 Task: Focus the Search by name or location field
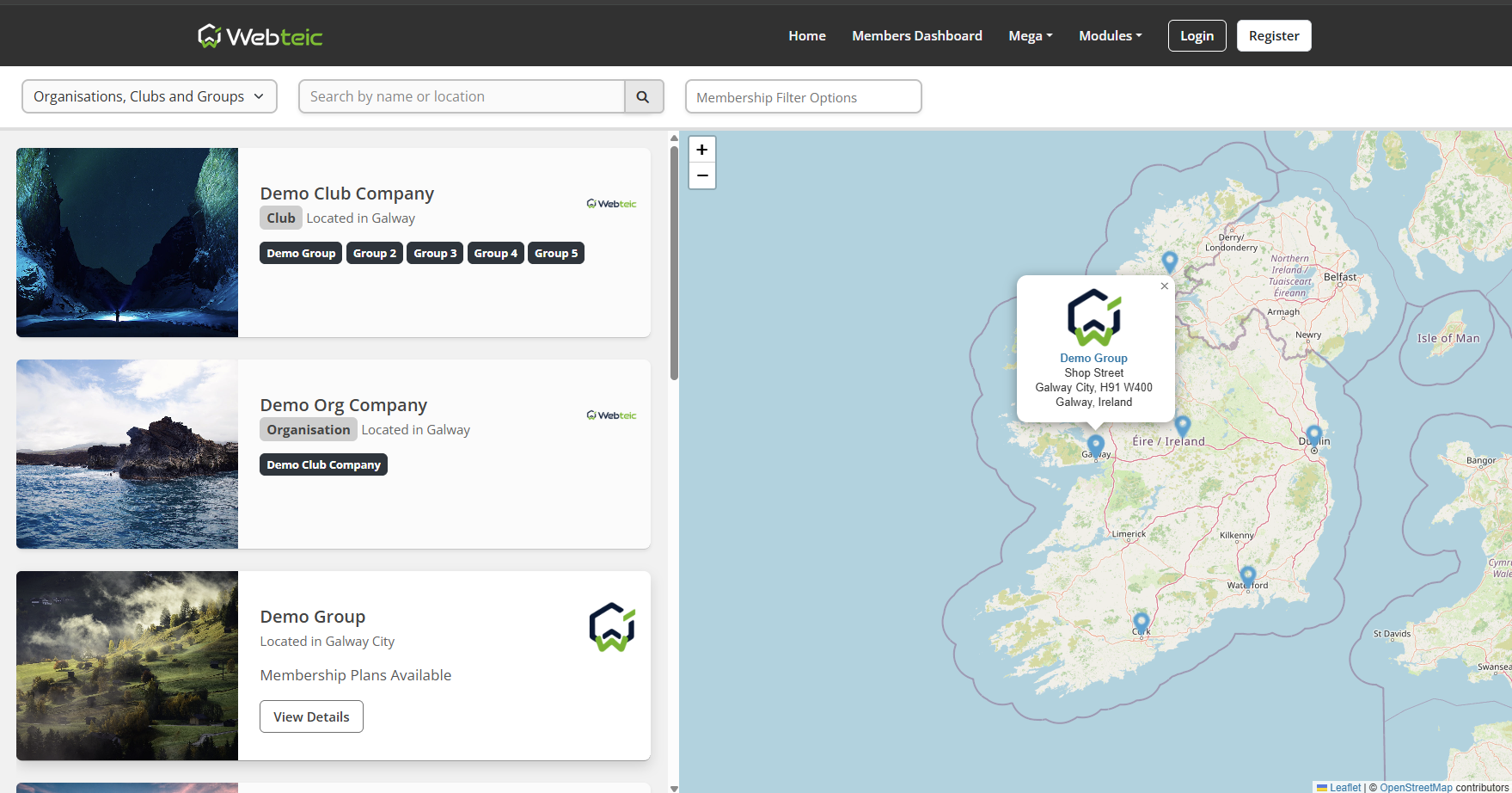(x=462, y=96)
